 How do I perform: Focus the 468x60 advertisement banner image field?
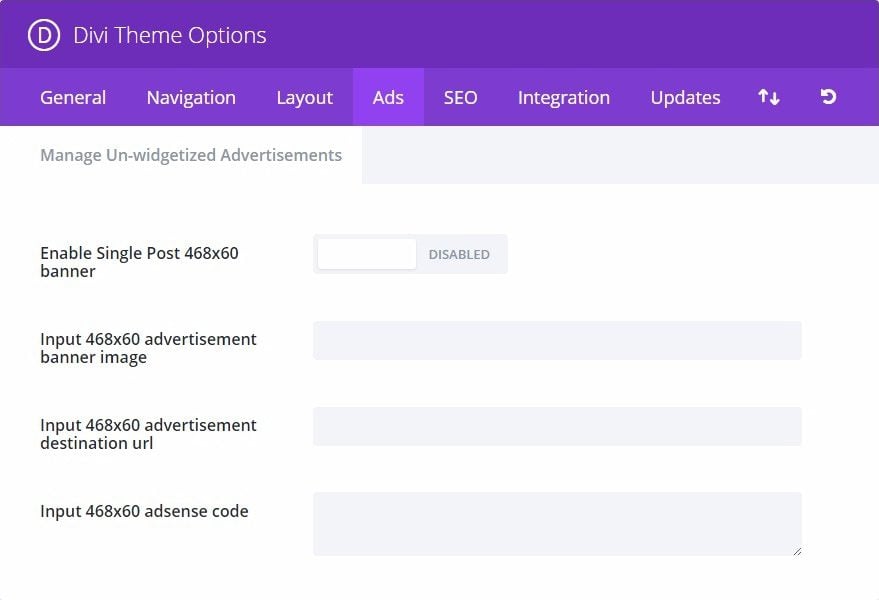[x=557, y=340]
